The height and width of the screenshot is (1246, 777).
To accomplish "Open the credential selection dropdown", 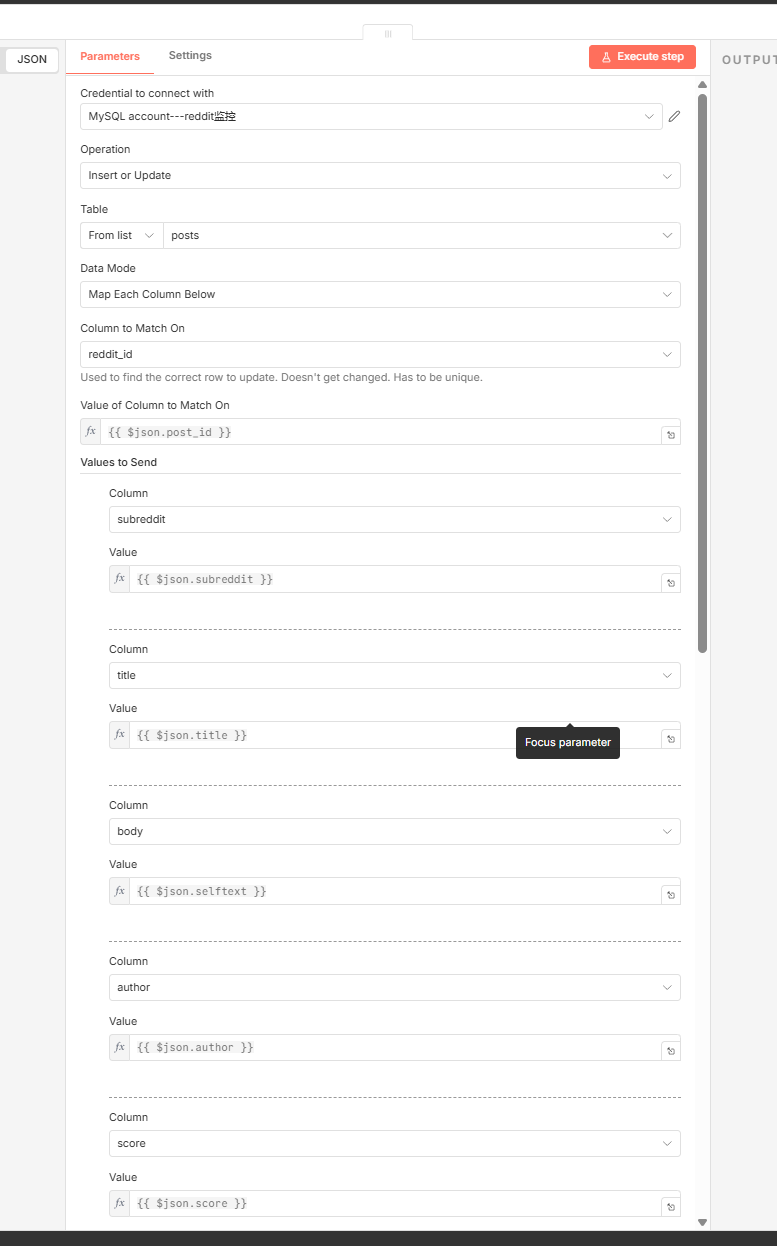I will pyautogui.click(x=370, y=117).
